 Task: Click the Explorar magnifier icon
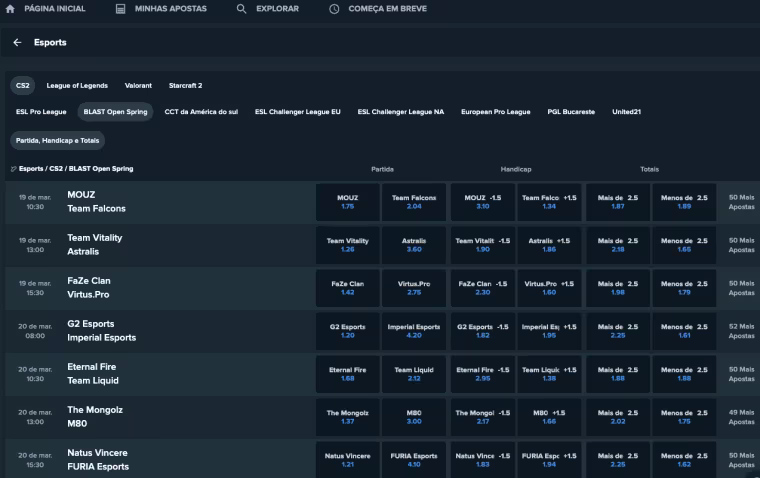(241, 9)
